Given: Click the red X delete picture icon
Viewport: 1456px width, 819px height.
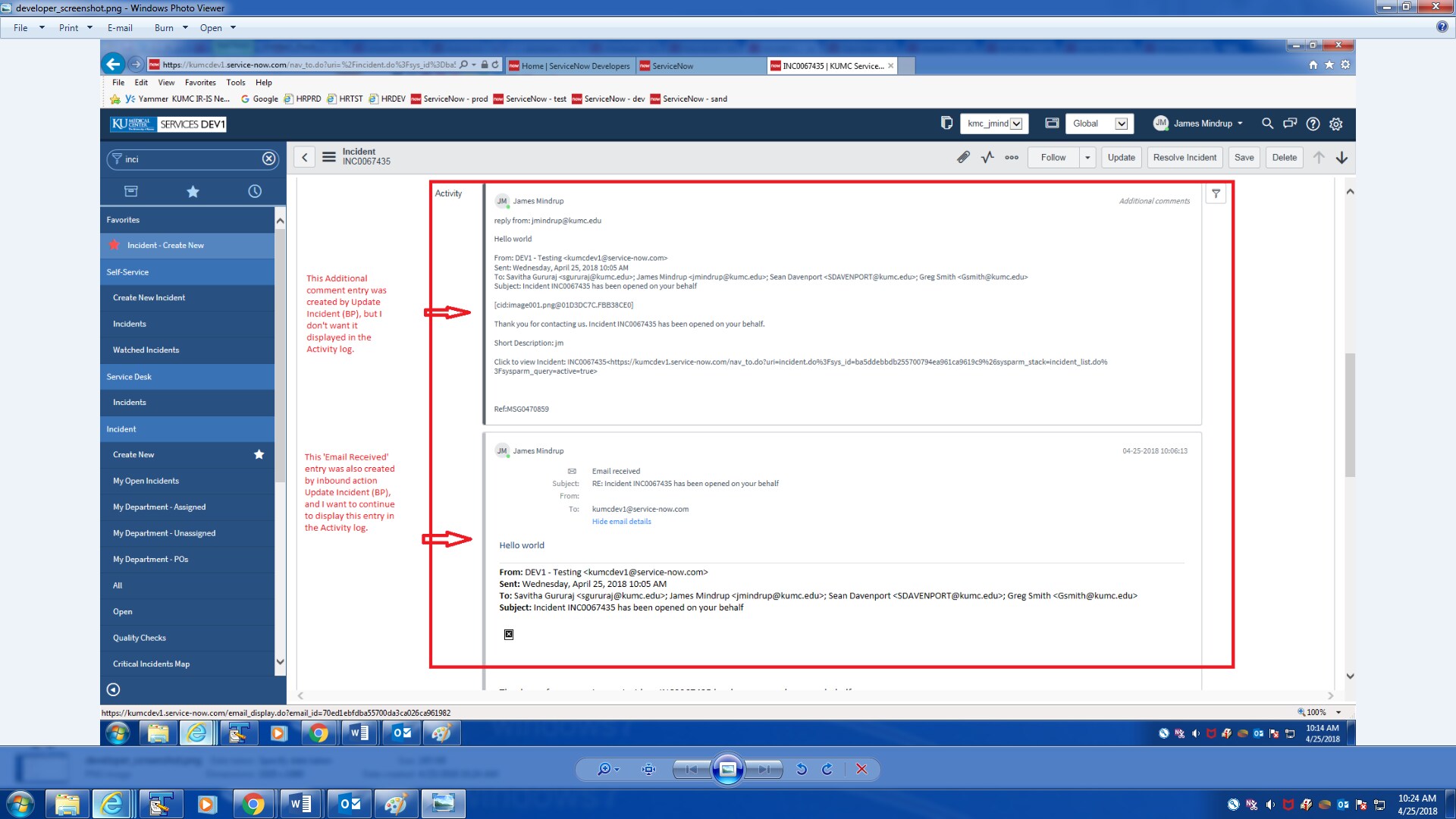Looking at the screenshot, I should point(861,769).
